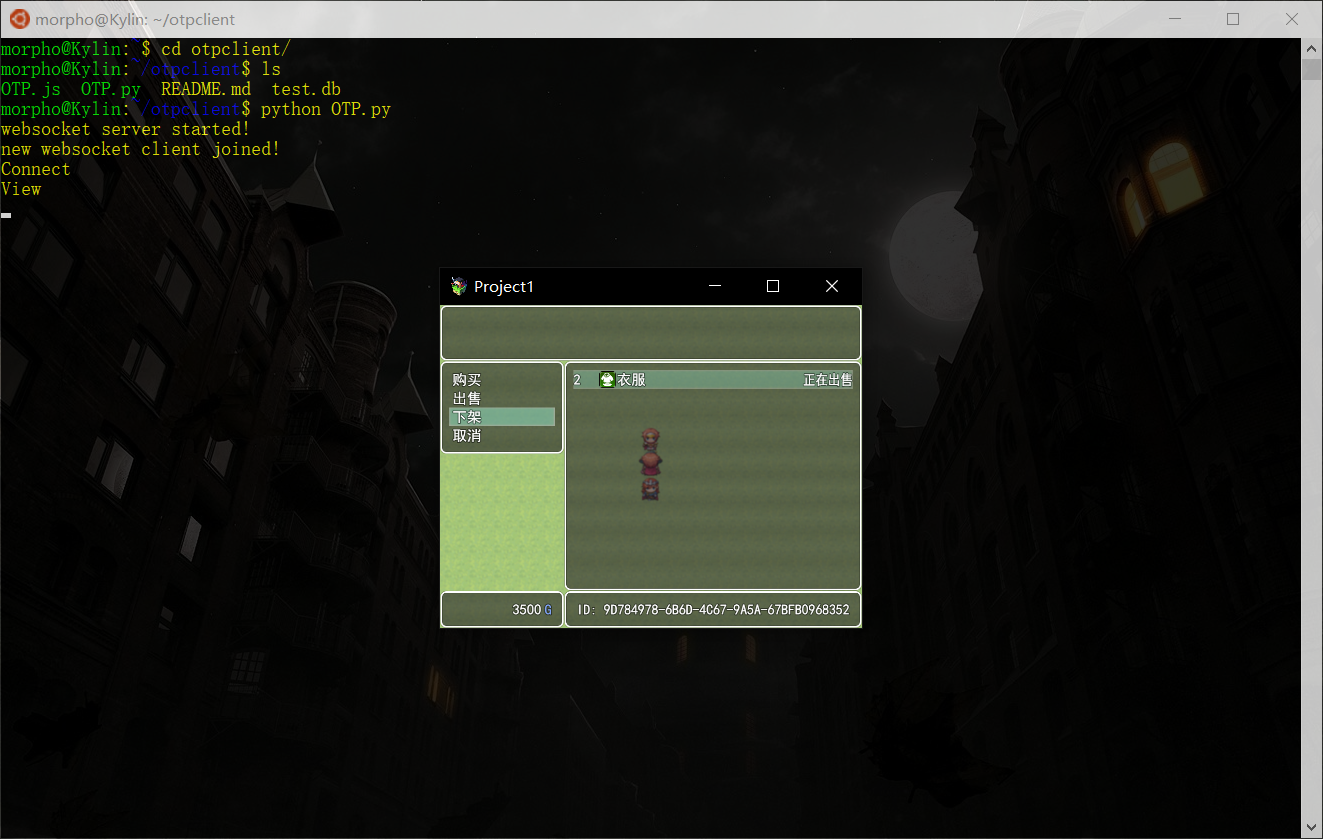Viewport: 1323px width, 839px height.
Task: Click the ID string 9D784978-6B6D-4C67-9A5A-67BFB0968352
Action: (726, 610)
